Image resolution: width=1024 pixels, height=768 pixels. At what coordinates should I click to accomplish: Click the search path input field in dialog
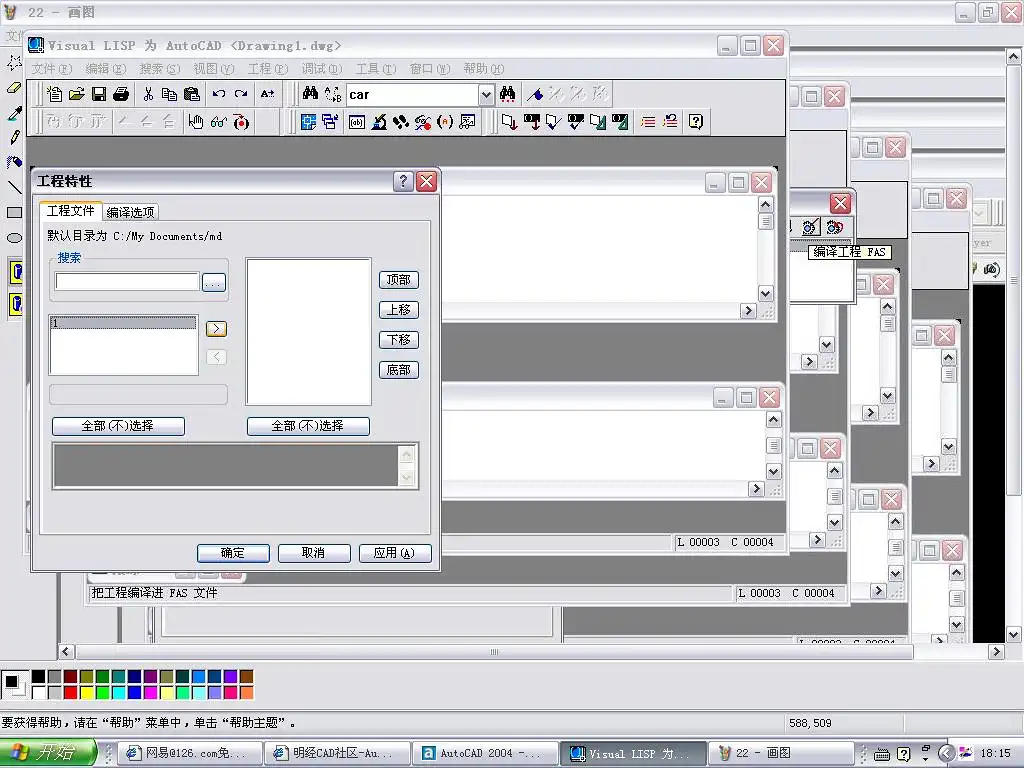coord(127,281)
